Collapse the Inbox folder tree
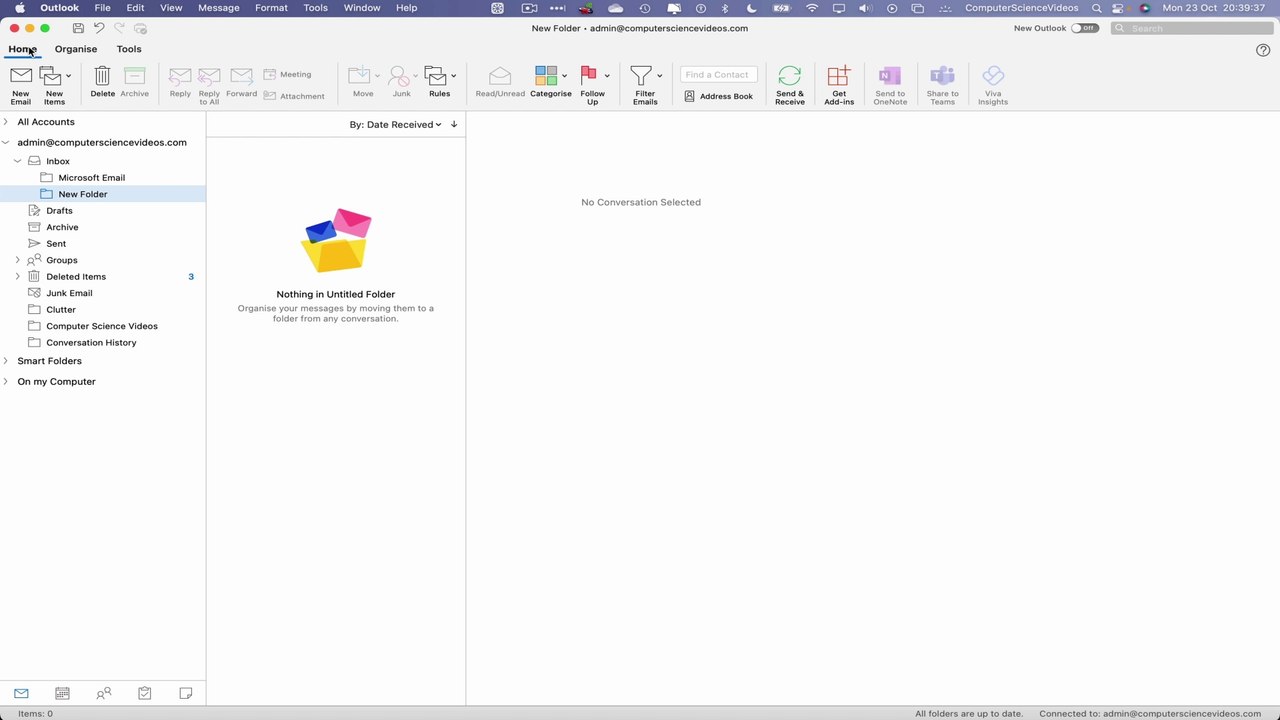The height and width of the screenshot is (720, 1280). coord(17,161)
